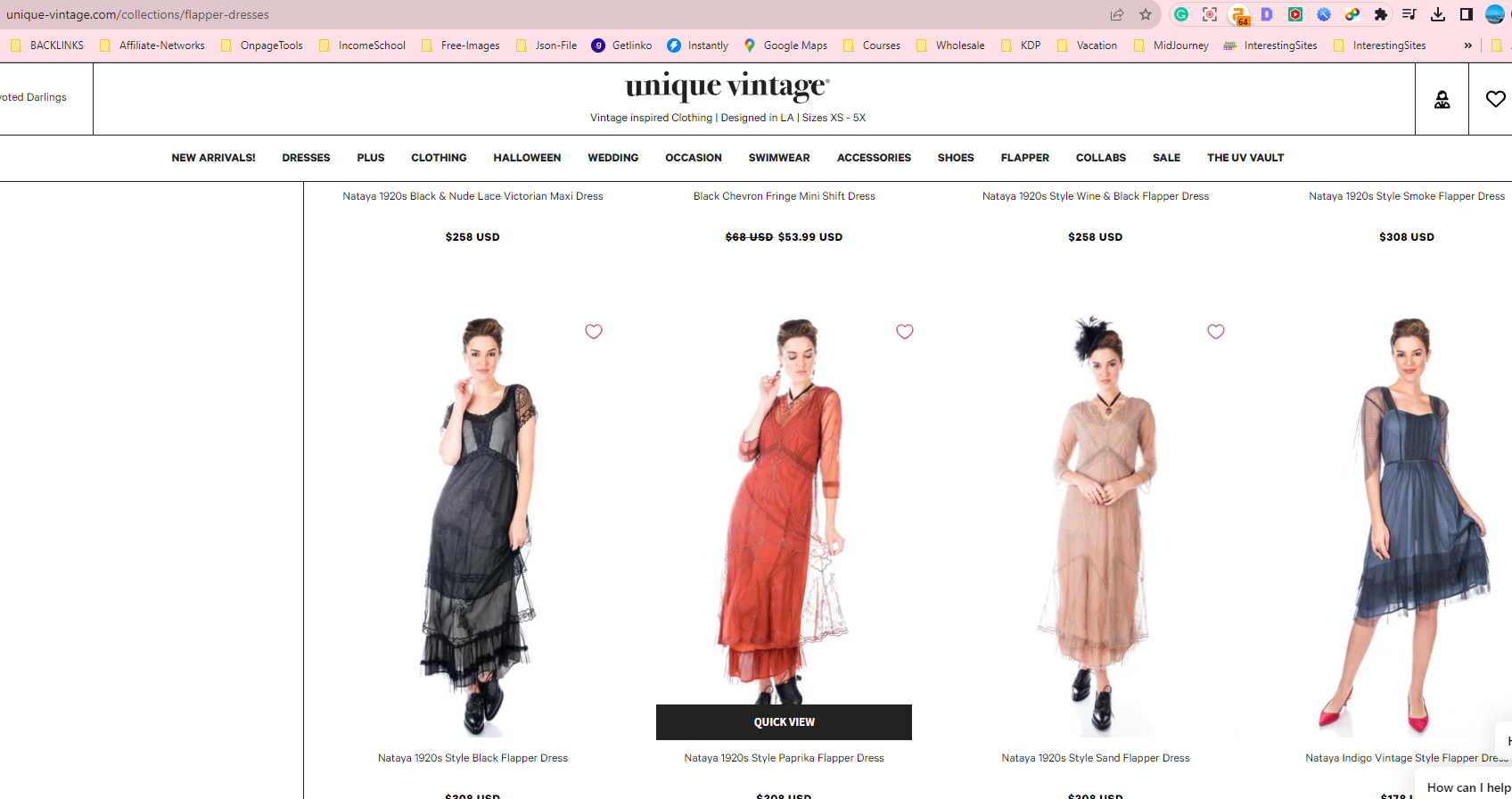This screenshot has height=799, width=1512.
Task: Open the BACKLINKS bookmark folder
Action: click(x=47, y=45)
